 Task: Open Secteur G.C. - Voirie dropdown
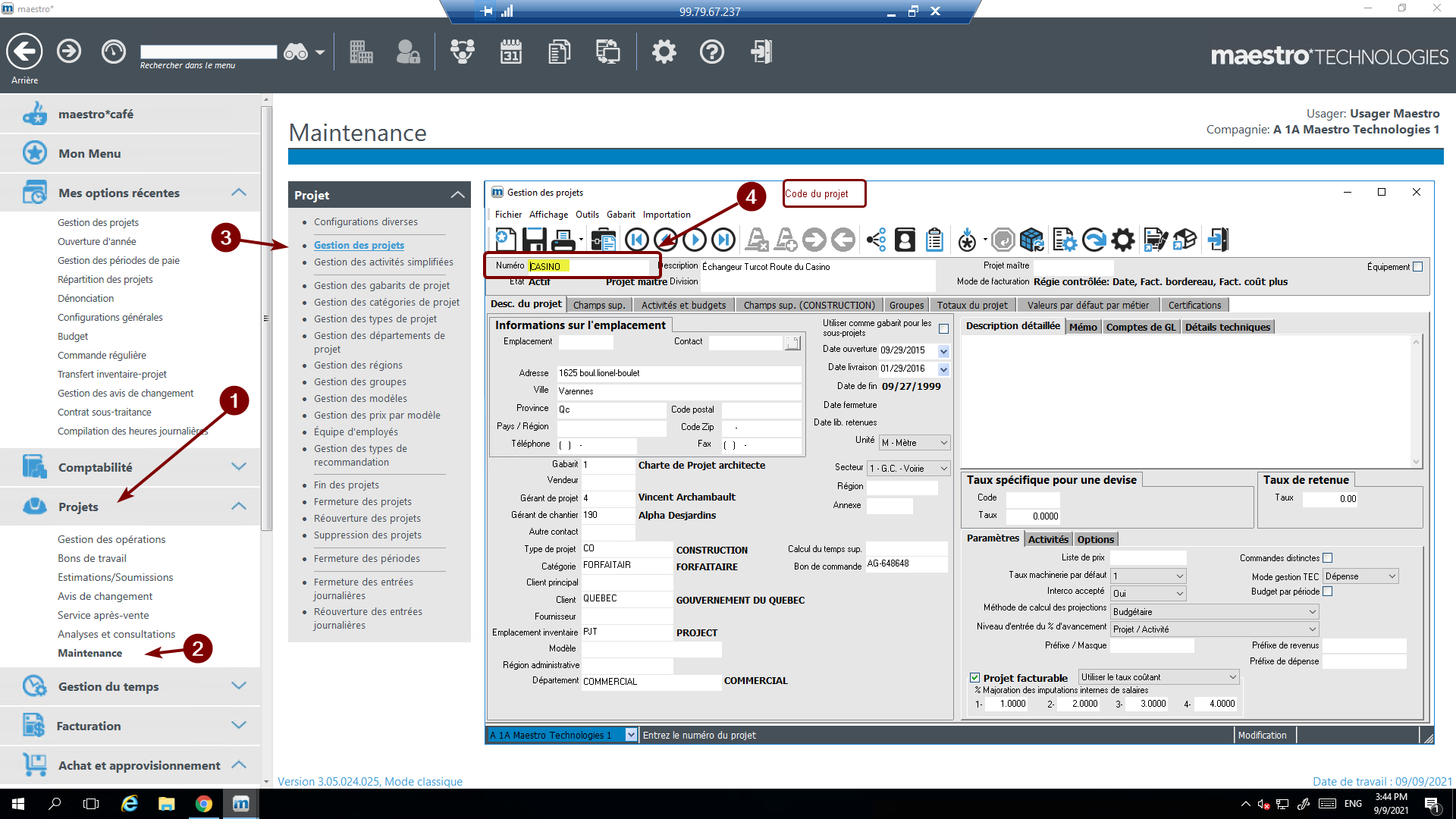[x=908, y=469]
